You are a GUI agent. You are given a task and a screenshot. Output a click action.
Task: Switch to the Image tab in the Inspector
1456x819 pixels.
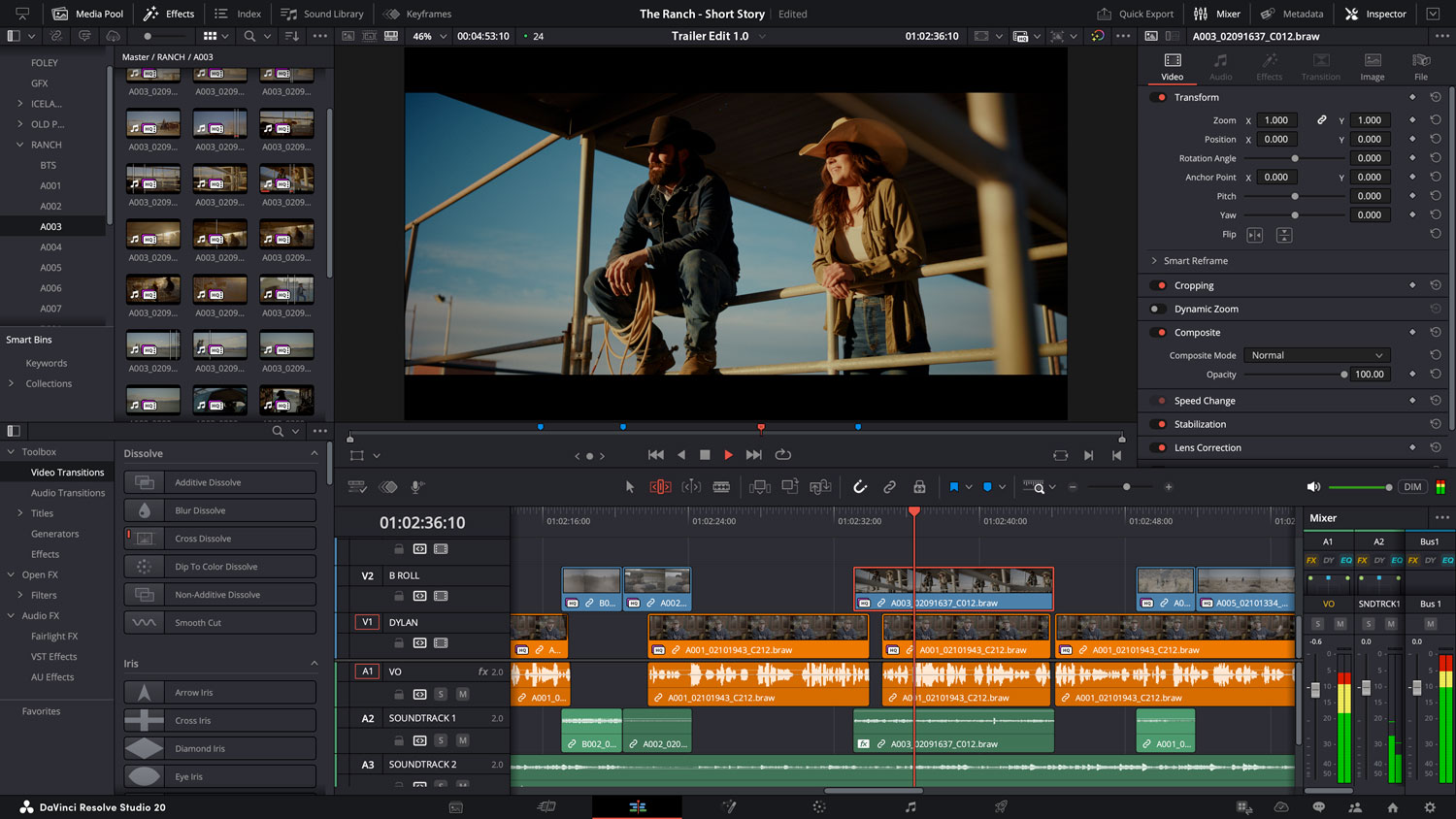pyautogui.click(x=1373, y=67)
